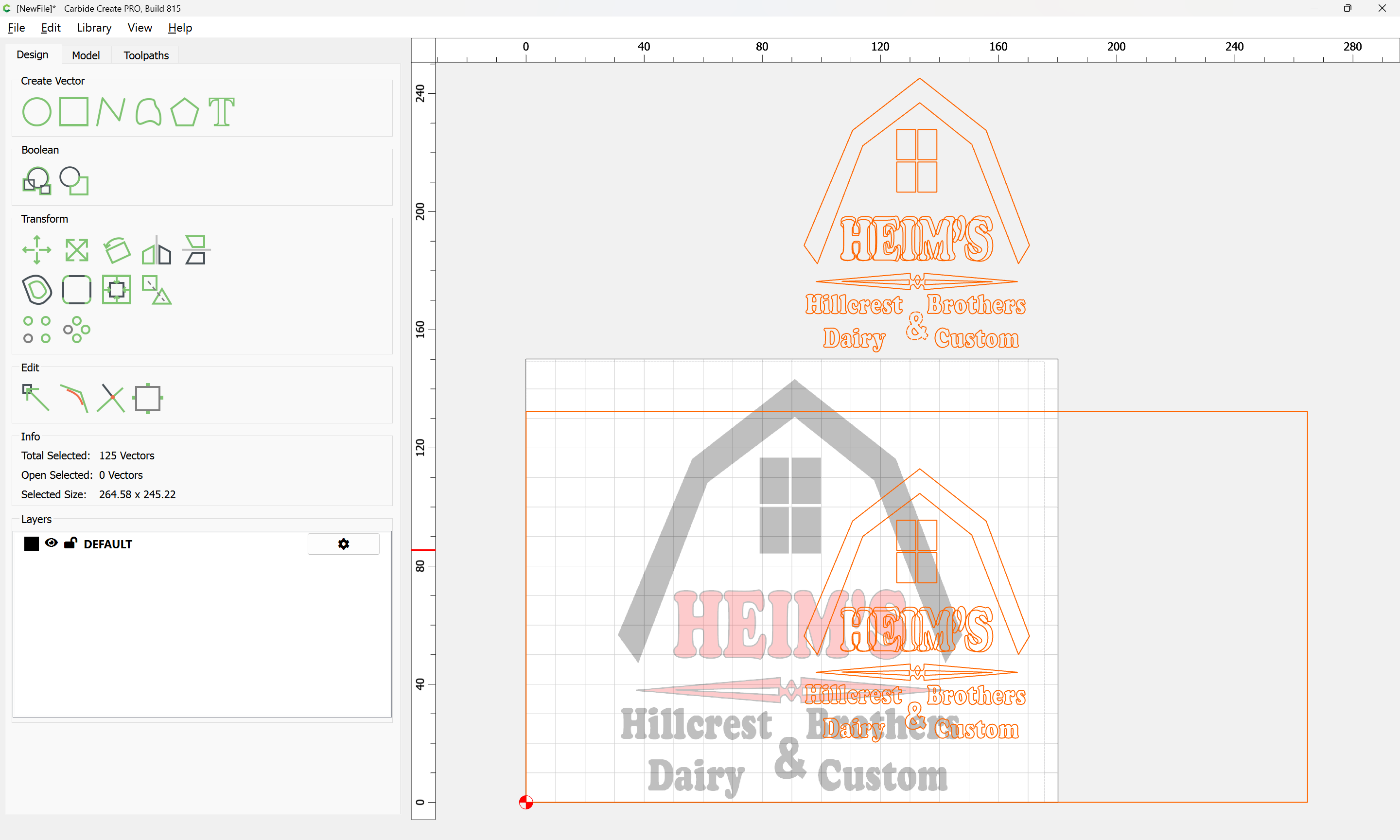Open the Circular array tool
The width and height of the screenshot is (1400, 840).
[x=76, y=330]
